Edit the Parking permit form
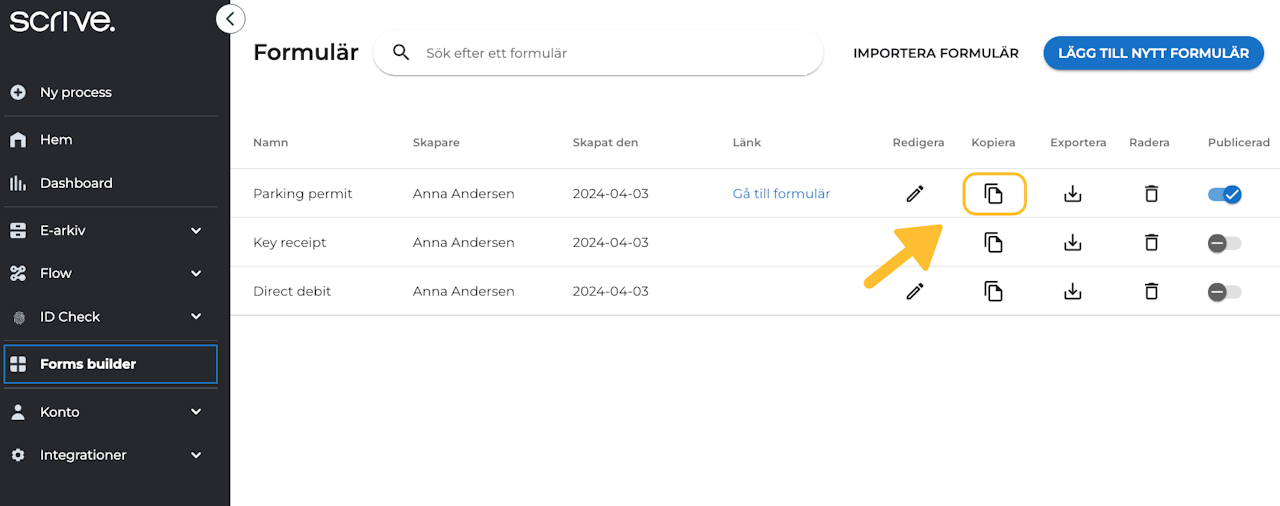This screenshot has height=506, width=1280. coord(914,194)
